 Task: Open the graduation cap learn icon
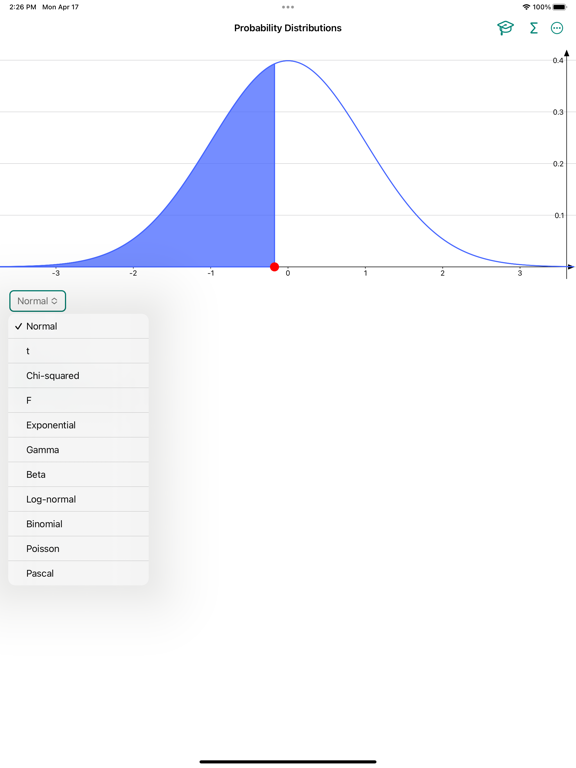505,28
